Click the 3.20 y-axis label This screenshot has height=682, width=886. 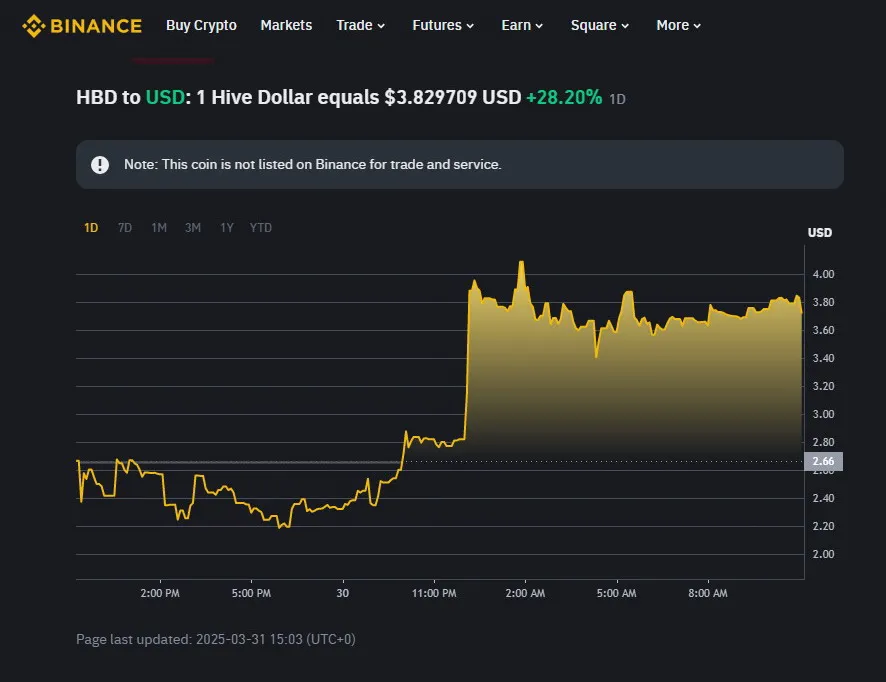(823, 386)
